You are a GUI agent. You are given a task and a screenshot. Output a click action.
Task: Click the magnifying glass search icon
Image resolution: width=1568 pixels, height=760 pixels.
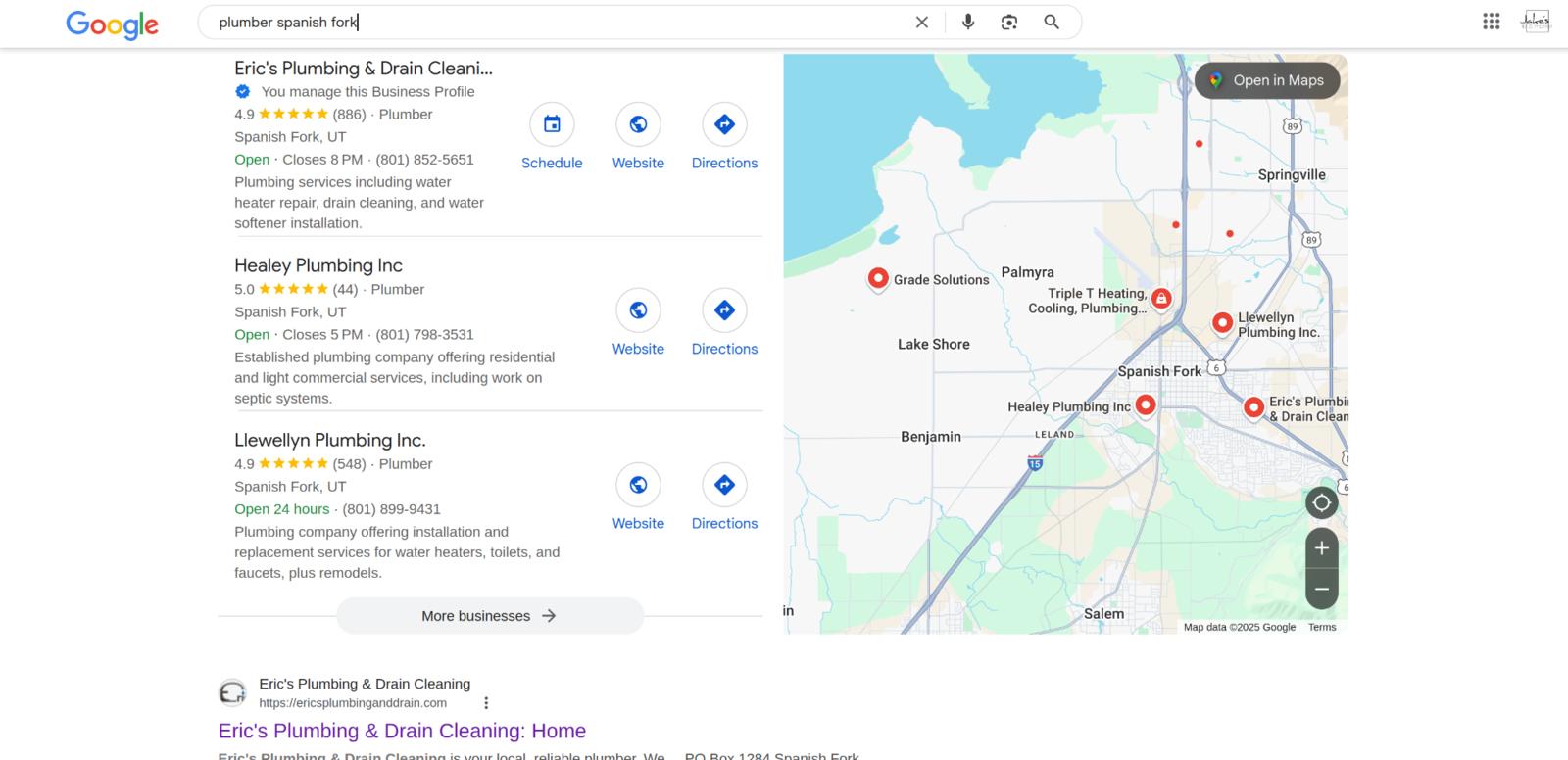[1052, 22]
